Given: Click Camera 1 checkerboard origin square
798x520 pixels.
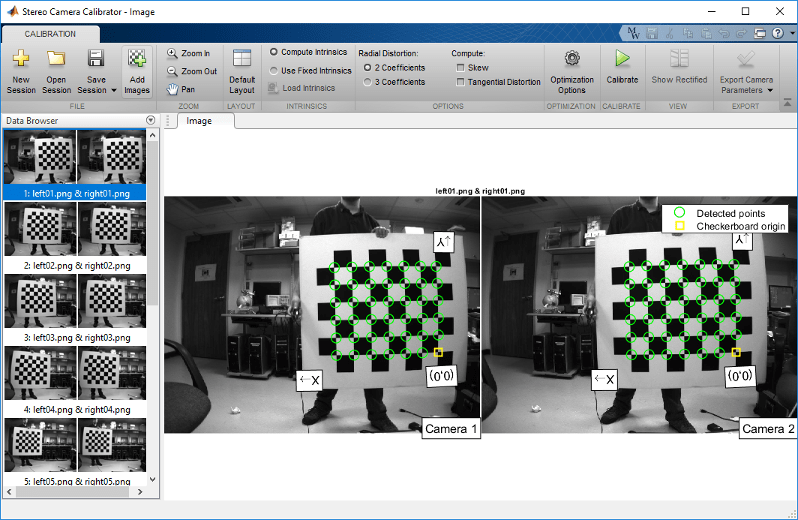Looking at the screenshot, I should tap(439, 352).
